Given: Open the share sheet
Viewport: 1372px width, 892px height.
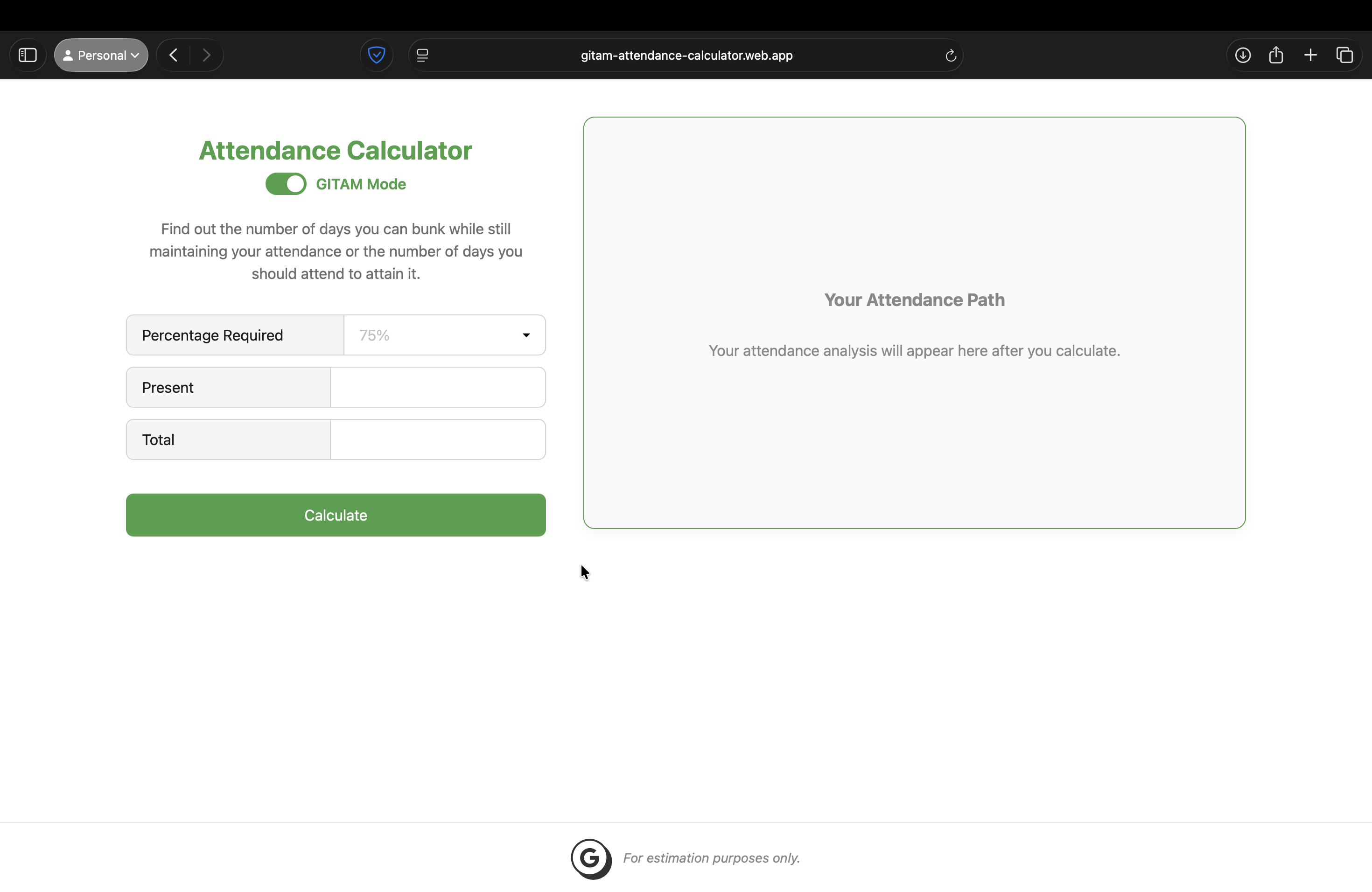Looking at the screenshot, I should point(1276,56).
